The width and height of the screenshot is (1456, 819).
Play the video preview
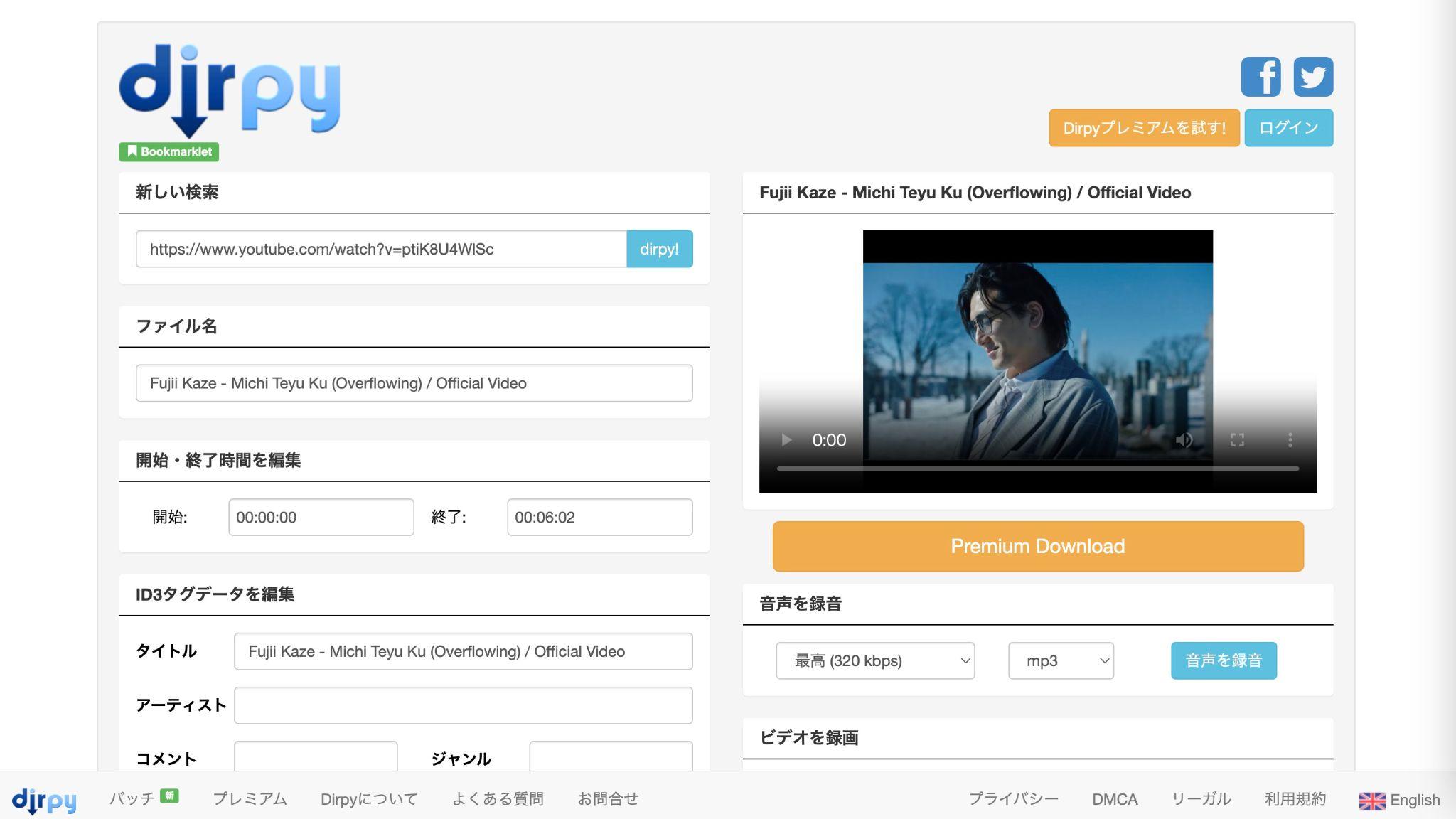click(x=786, y=440)
